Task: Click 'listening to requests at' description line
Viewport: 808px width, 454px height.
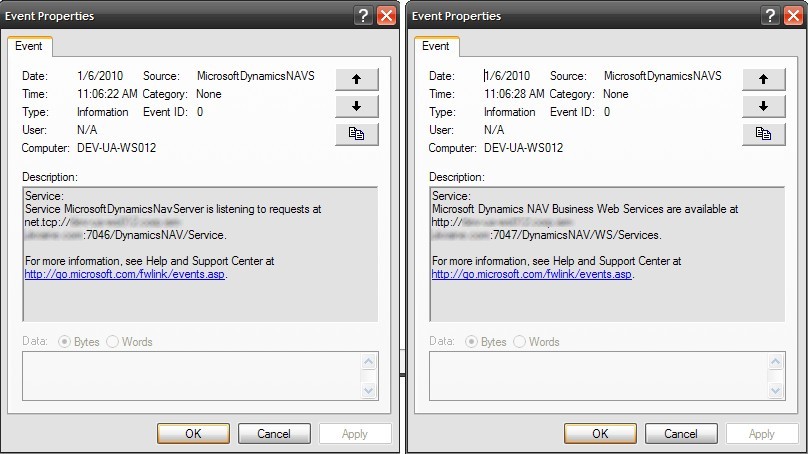Action: point(173,209)
